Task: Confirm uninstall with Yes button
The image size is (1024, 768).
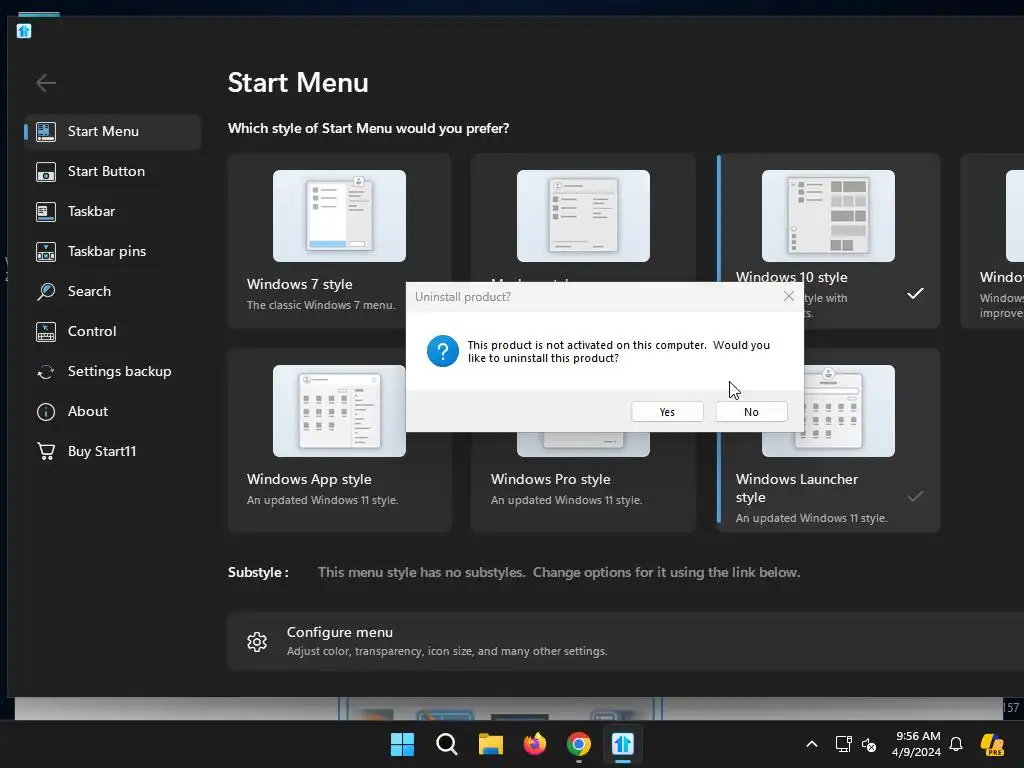Action: 667,412
